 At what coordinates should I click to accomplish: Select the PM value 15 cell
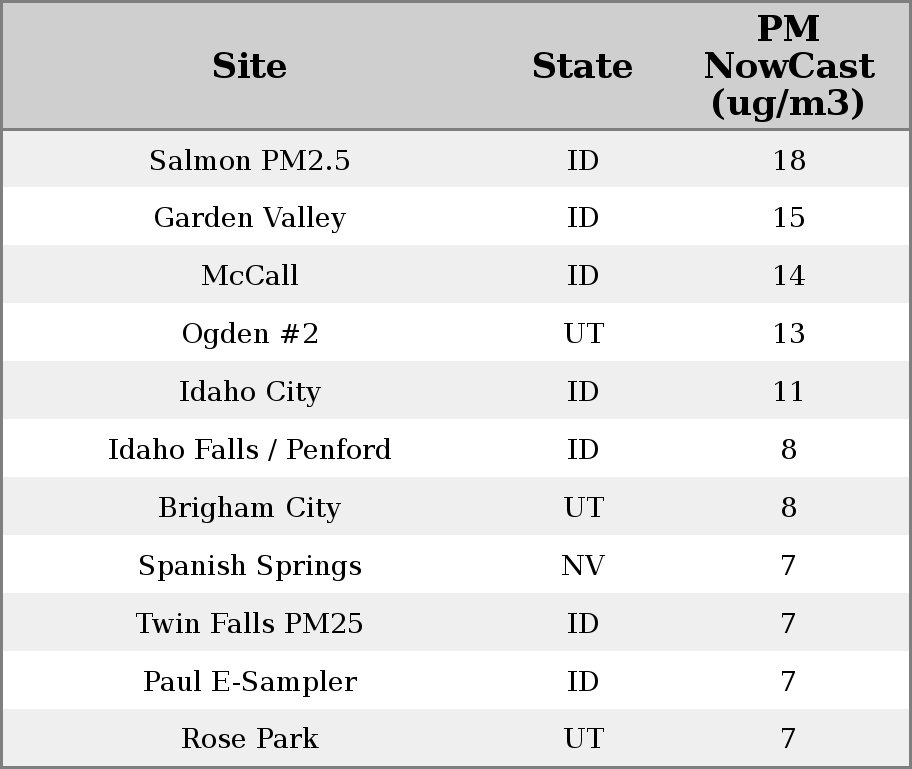click(788, 218)
